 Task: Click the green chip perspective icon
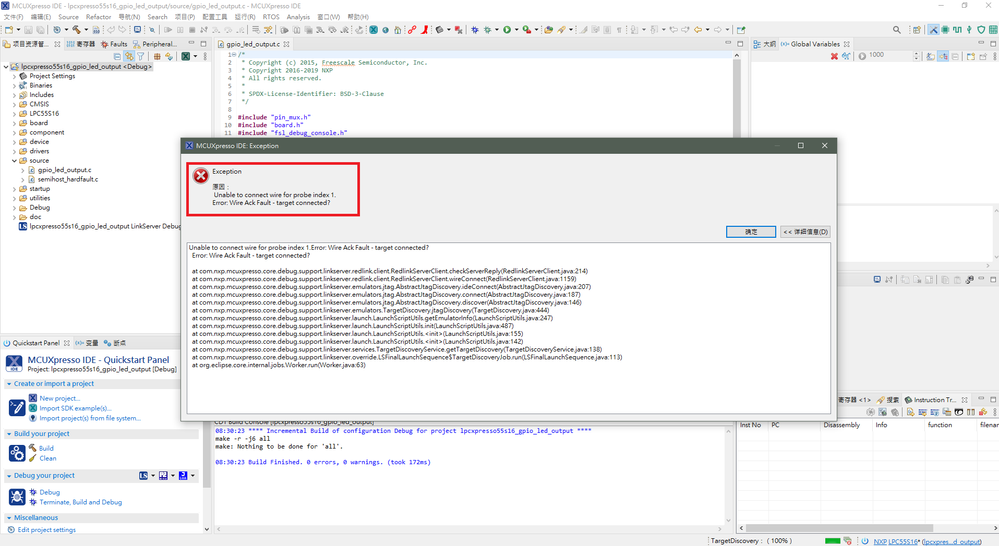click(x=945, y=29)
